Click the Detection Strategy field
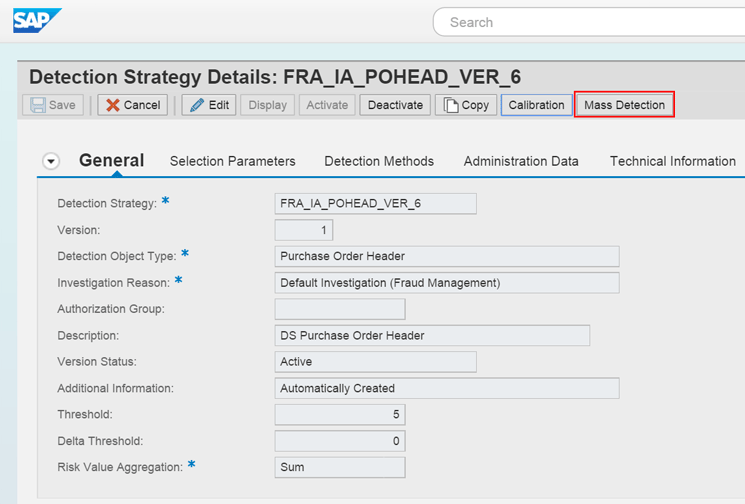The image size is (745, 504). [x=375, y=204]
